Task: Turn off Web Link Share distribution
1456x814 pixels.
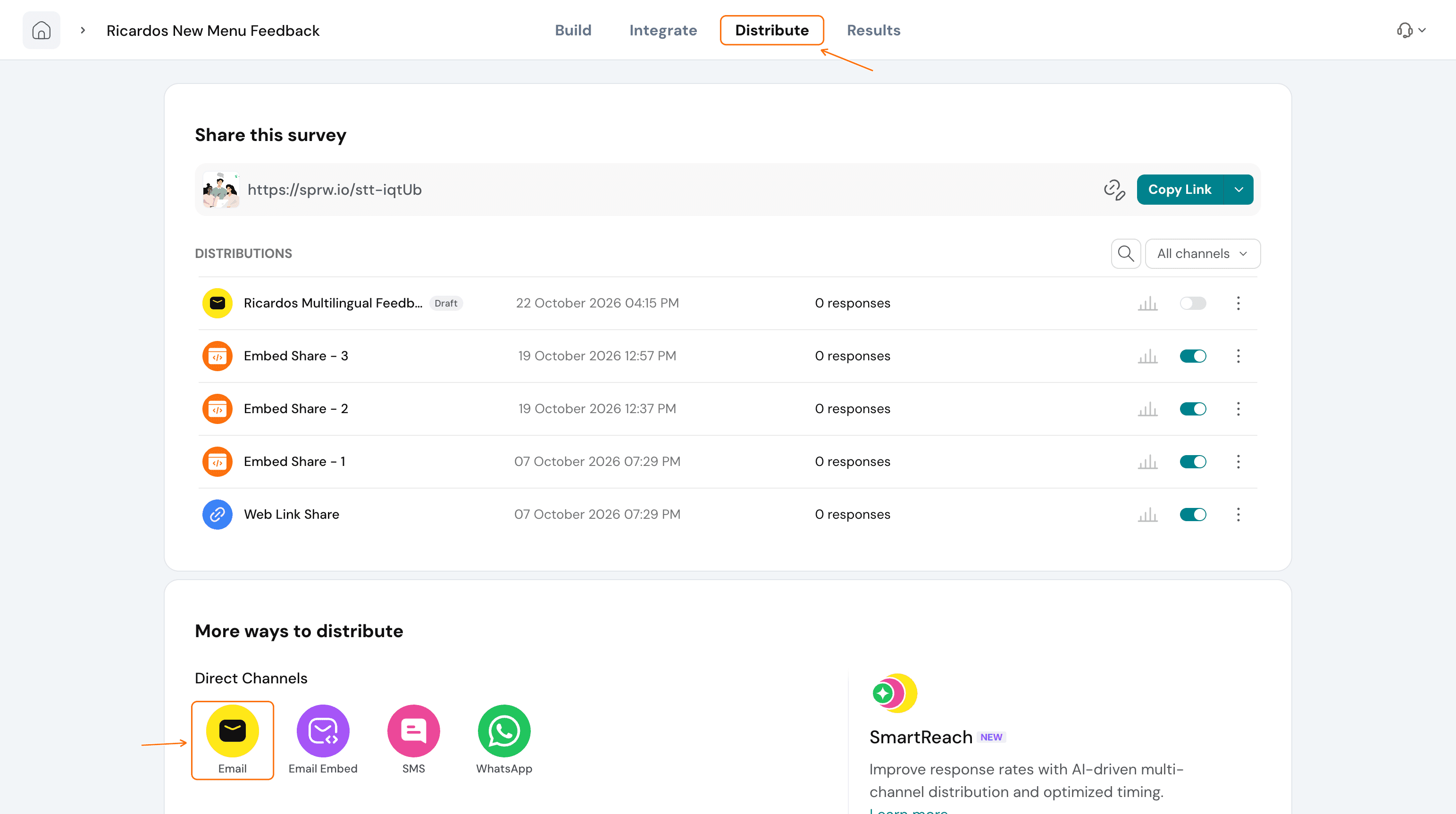Action: point(1193,515)
